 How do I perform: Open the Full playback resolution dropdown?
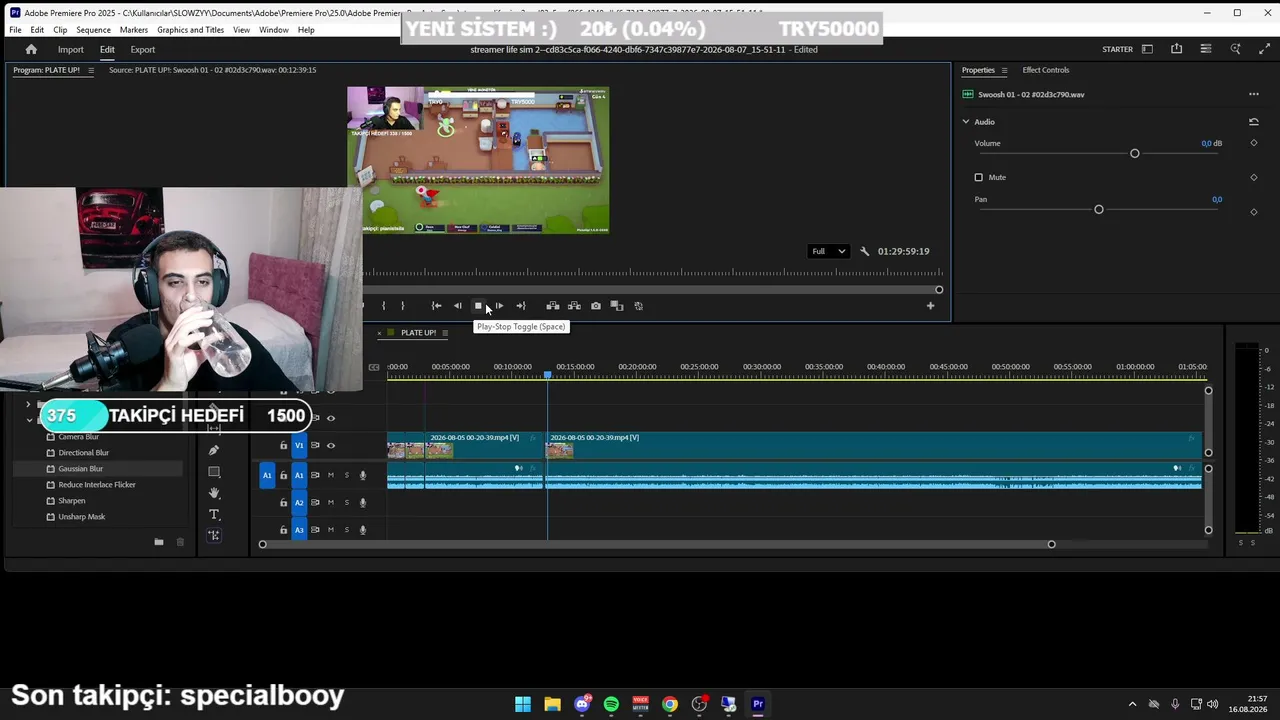coord(829,251)
